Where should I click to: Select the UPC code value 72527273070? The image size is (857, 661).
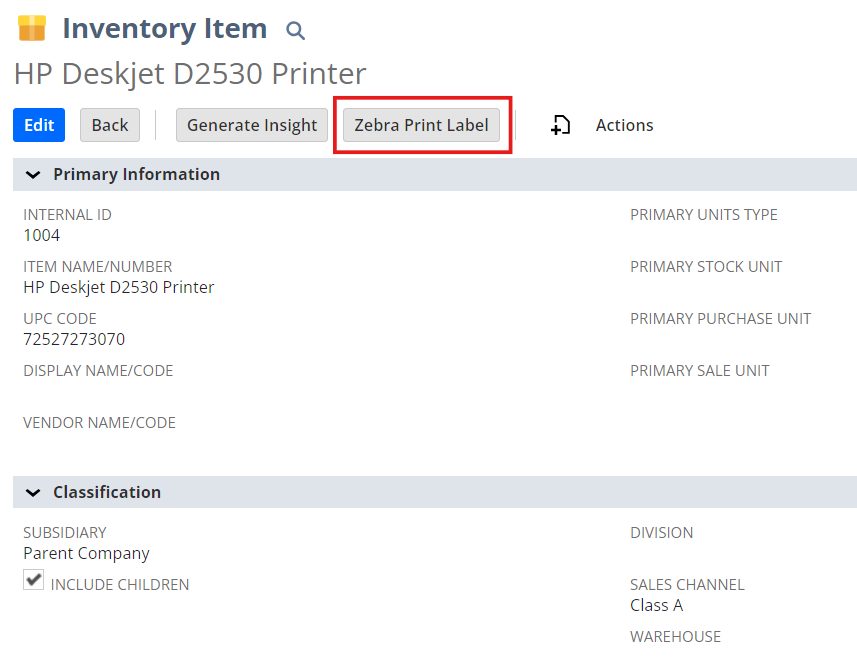[x=74, y=339]
